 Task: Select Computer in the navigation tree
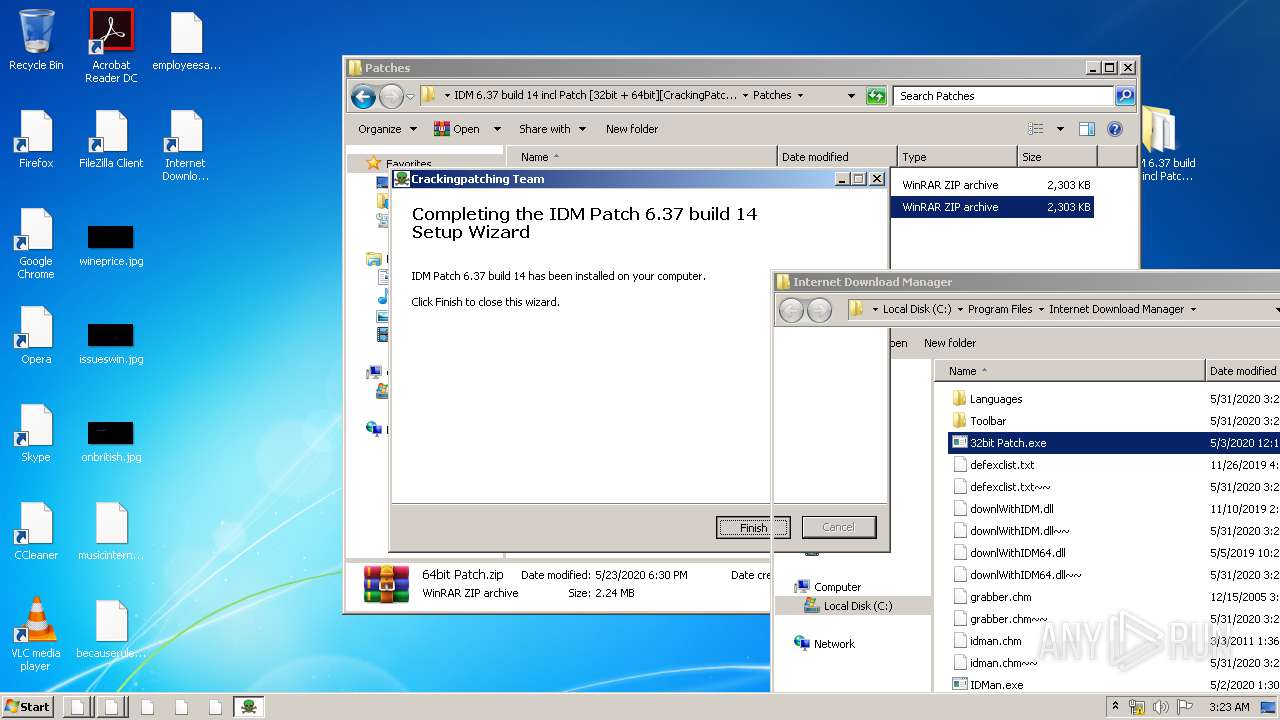837,587
